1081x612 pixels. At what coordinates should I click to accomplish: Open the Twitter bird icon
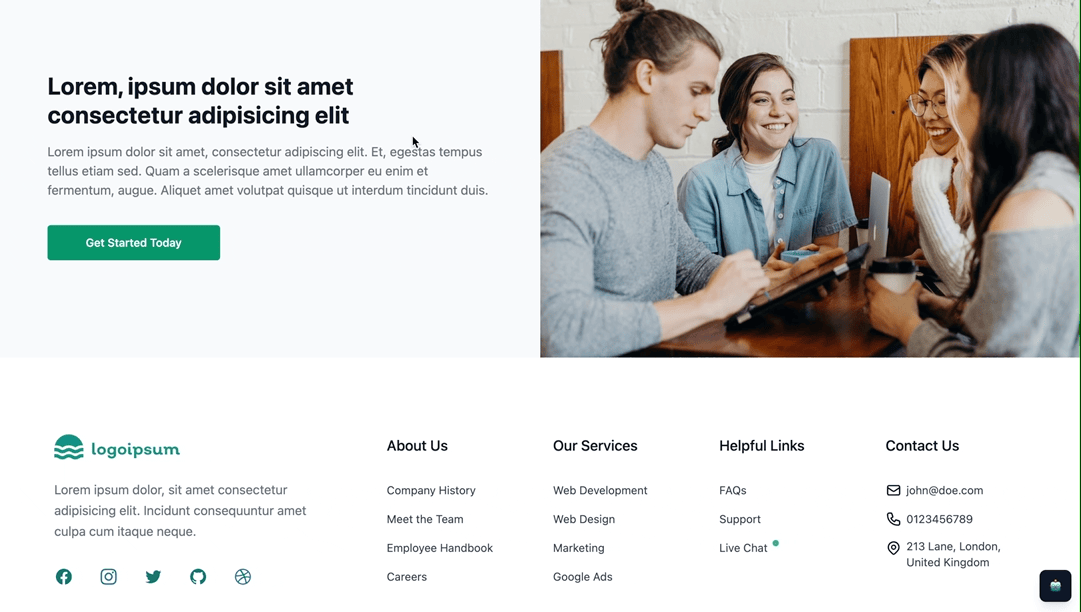[153, 576]
